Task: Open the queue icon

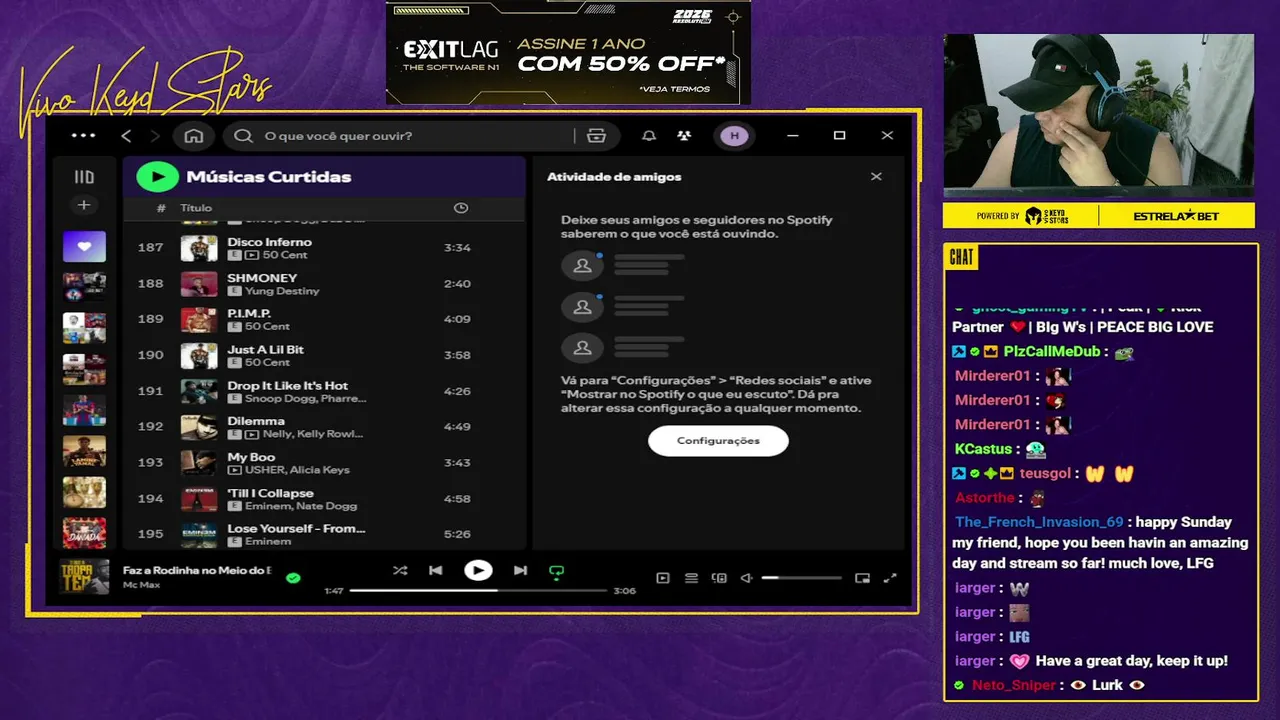Action: tap(691, 578)
